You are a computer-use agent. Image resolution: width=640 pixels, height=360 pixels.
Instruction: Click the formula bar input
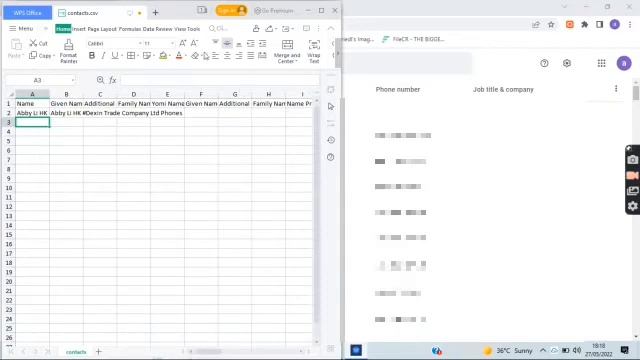click(220, 80)
